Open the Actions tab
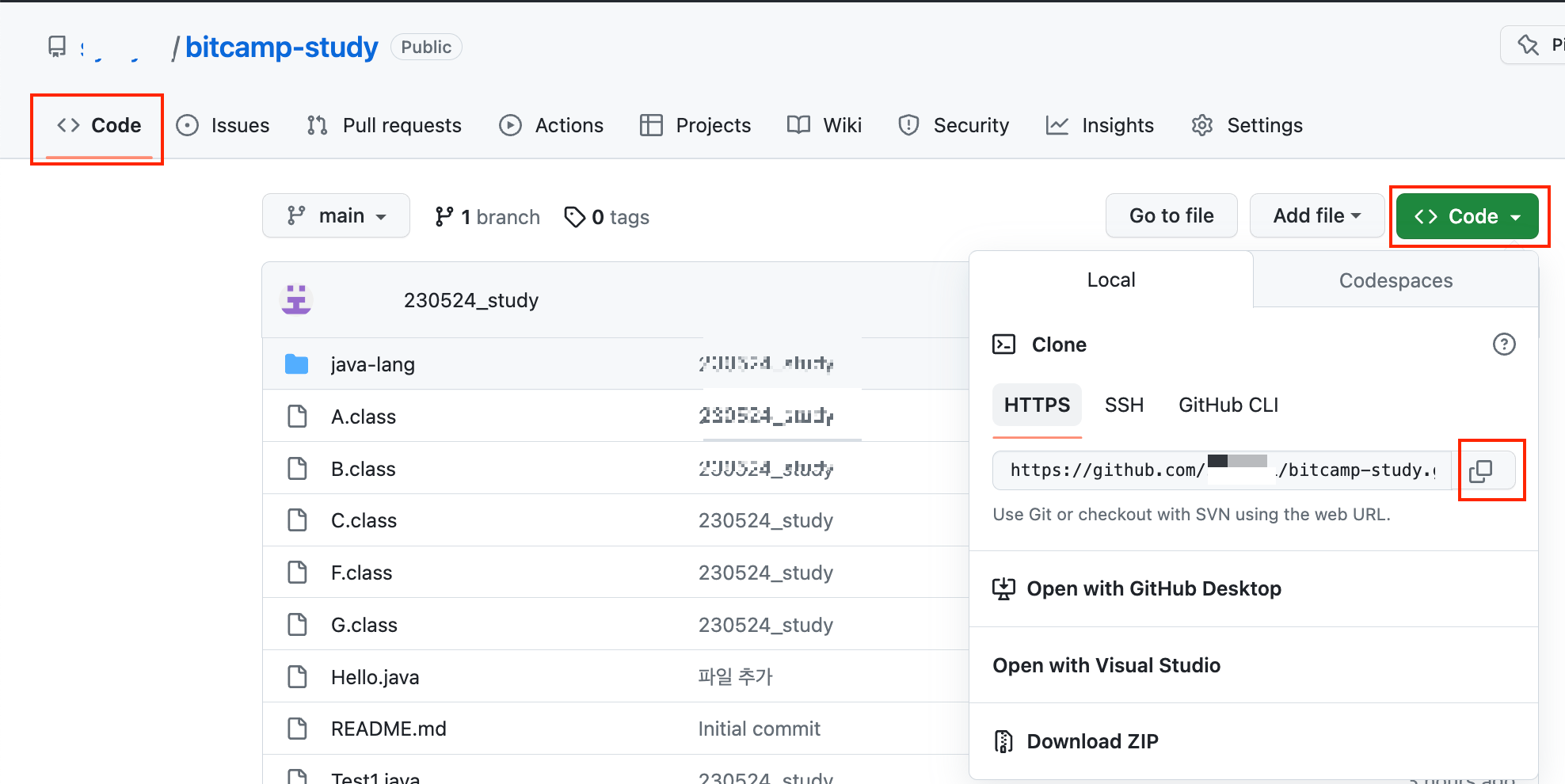 pos(551,125)
